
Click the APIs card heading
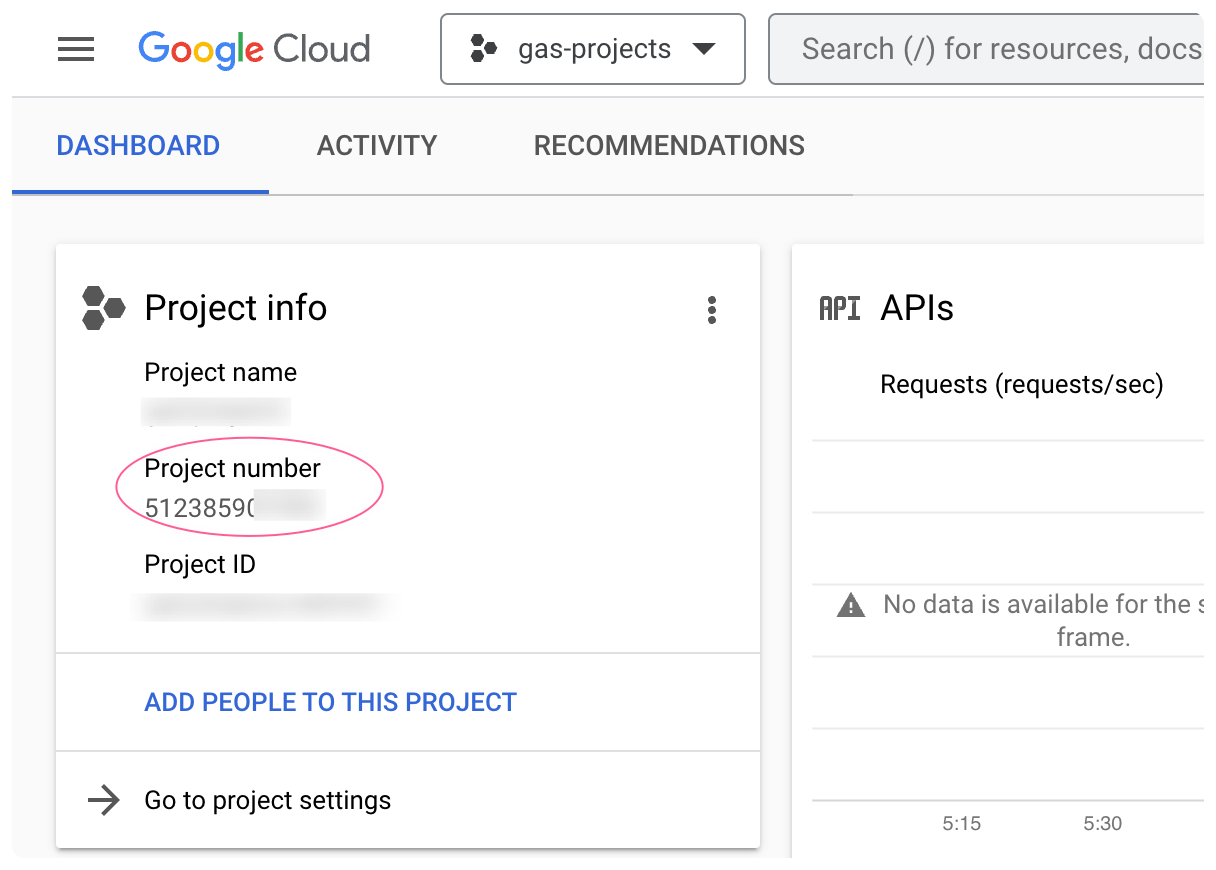coord(917,308)
